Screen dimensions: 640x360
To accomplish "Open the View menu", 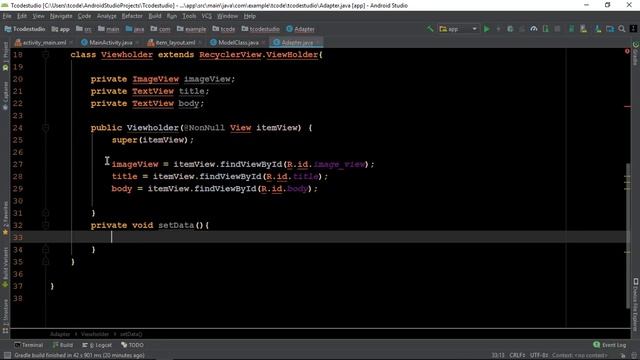I will pyautogui.click(x=38, y=16).
